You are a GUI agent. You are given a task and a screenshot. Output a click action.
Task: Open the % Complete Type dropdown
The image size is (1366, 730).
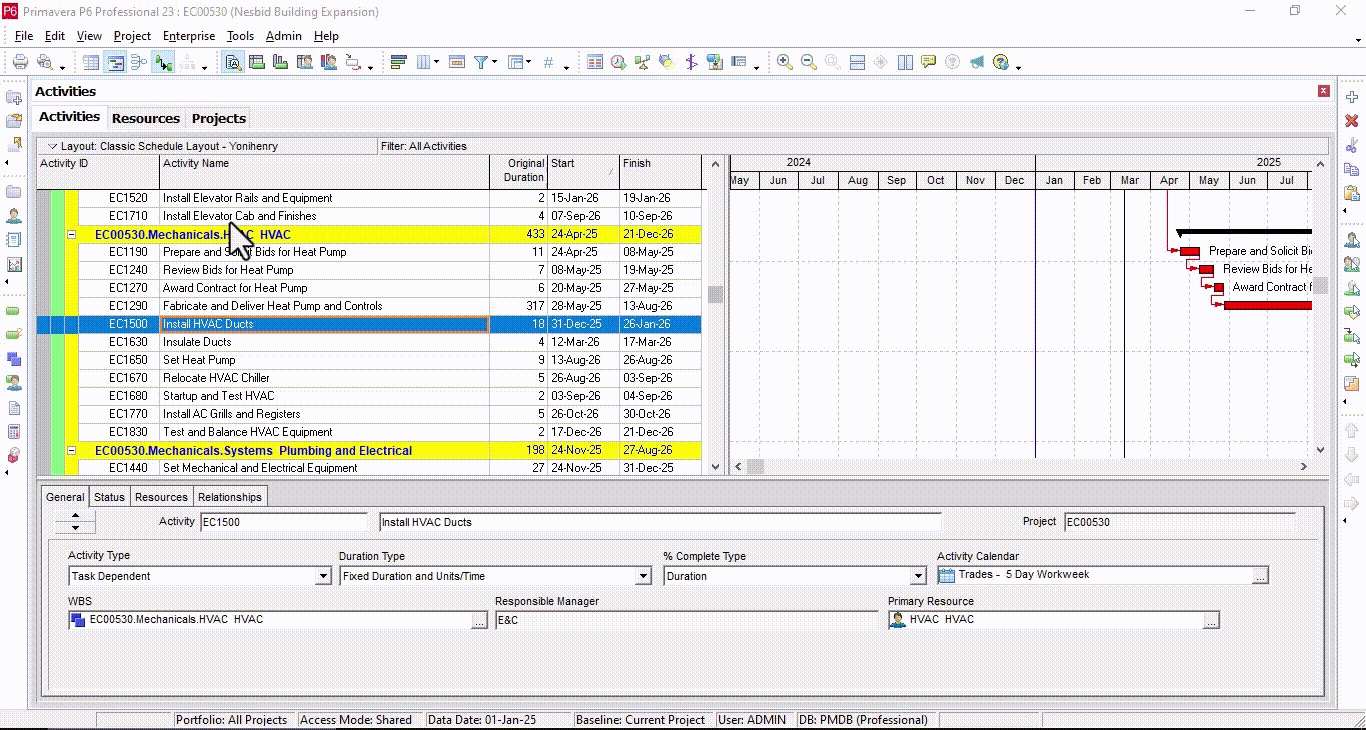(918, 576)
